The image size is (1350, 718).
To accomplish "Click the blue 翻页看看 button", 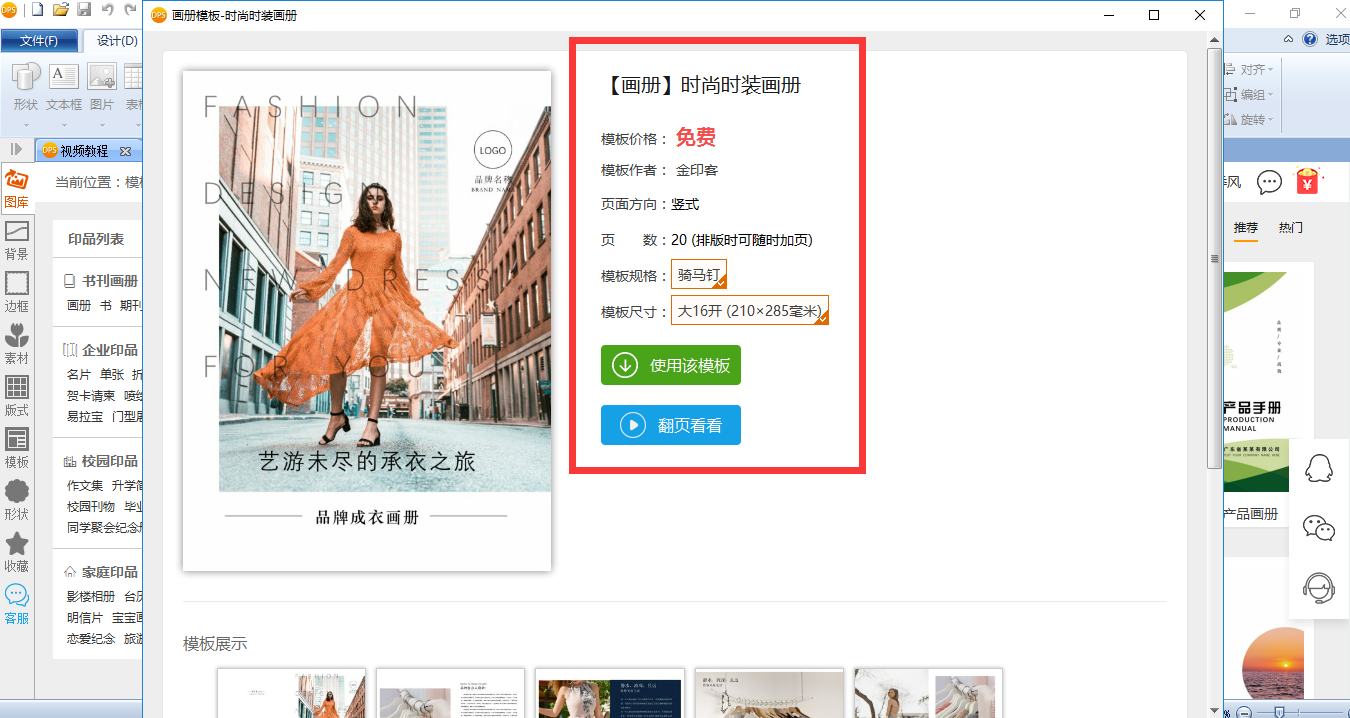I will [671, 425].
